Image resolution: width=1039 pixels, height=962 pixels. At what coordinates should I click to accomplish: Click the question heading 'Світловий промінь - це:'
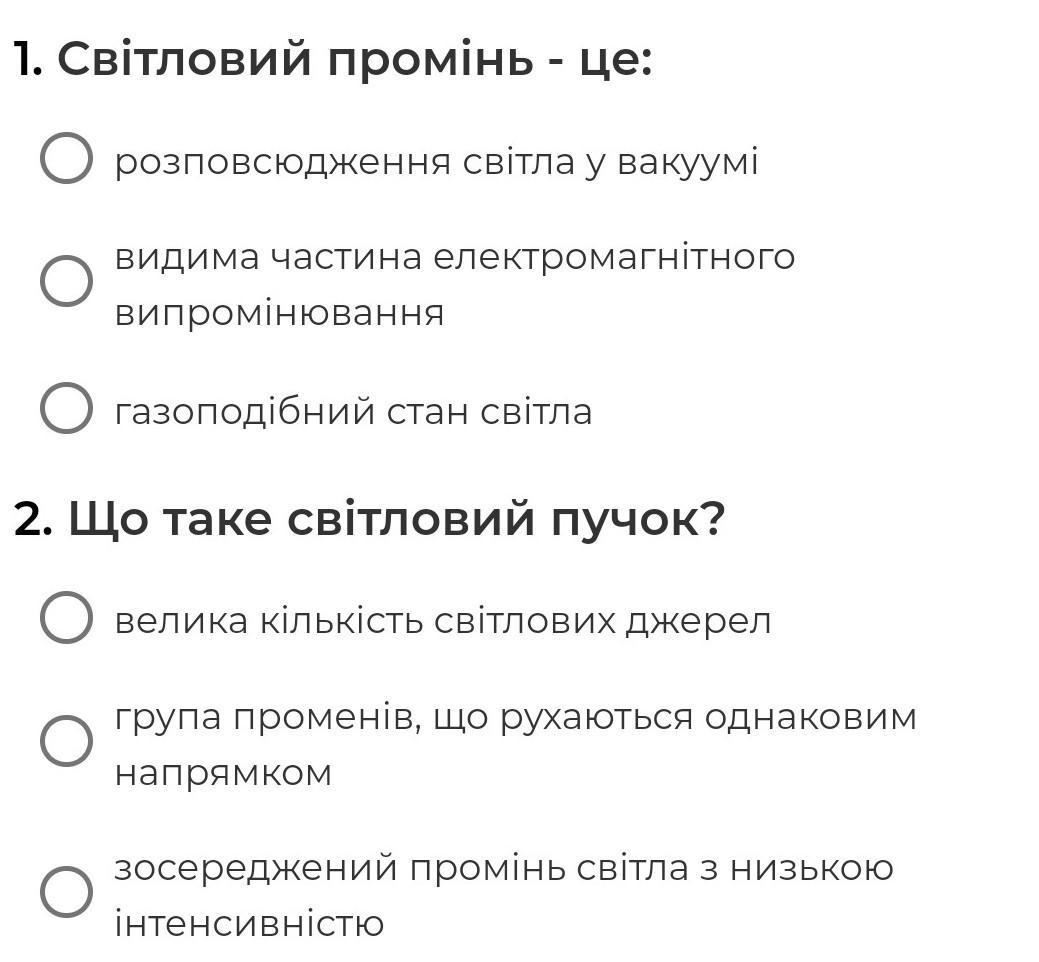354,60
